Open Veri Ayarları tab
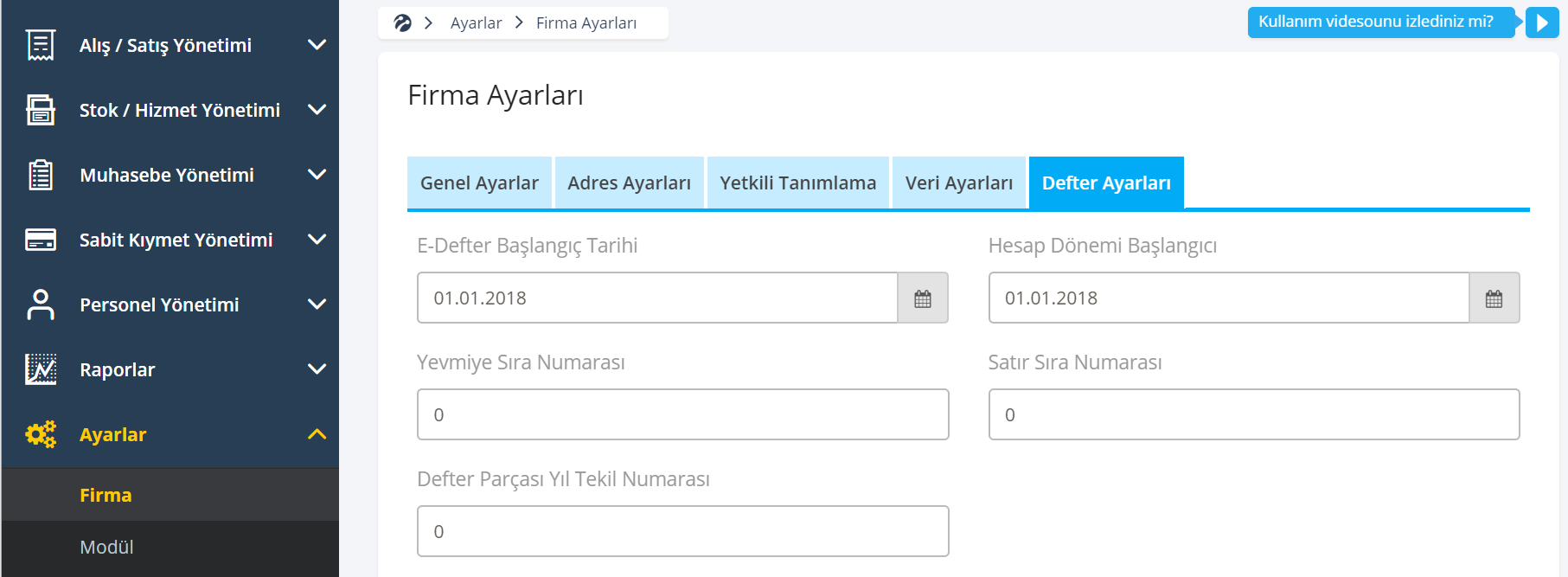The image size is (1568, 577). (959, 183)
